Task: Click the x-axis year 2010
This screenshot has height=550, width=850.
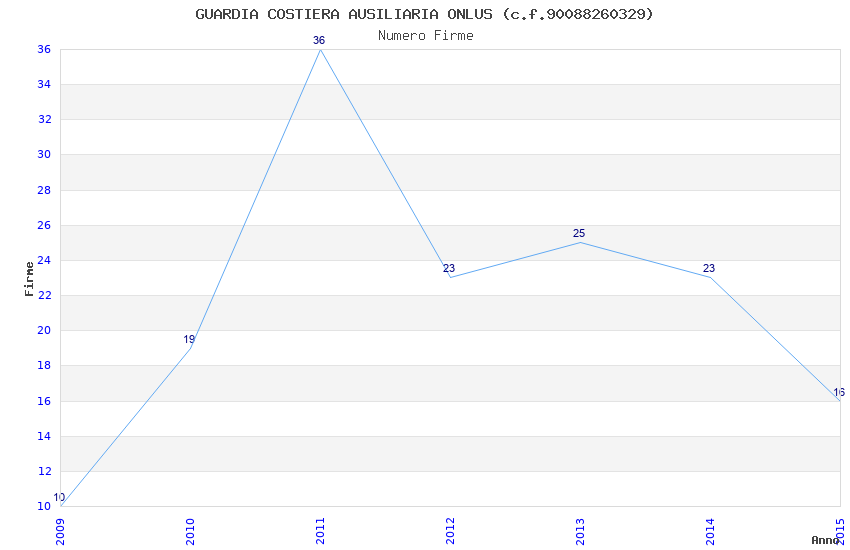Action: (190, 532)
